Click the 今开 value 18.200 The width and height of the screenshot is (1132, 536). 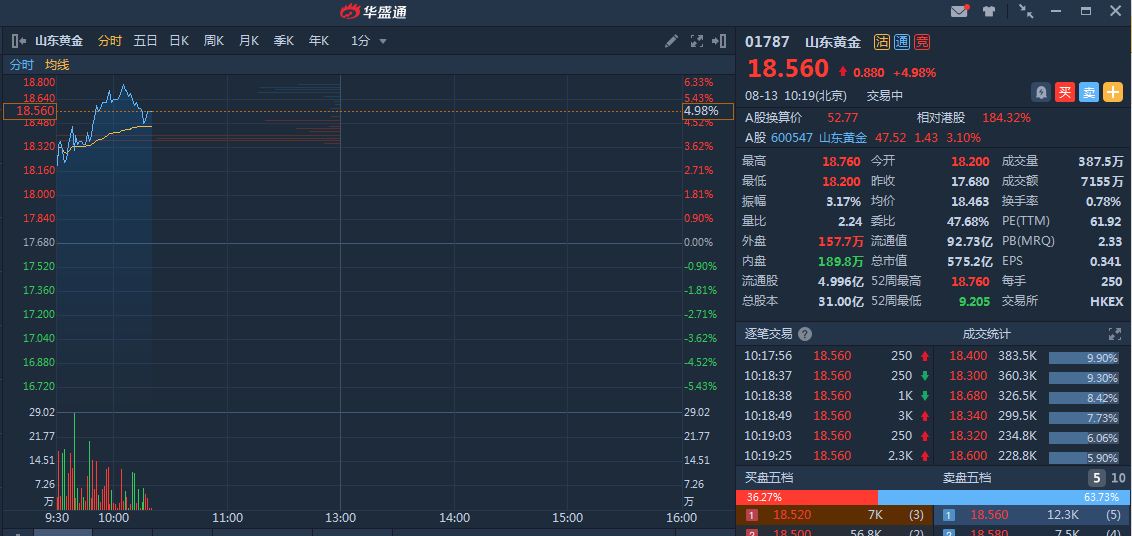pos(970,162)
